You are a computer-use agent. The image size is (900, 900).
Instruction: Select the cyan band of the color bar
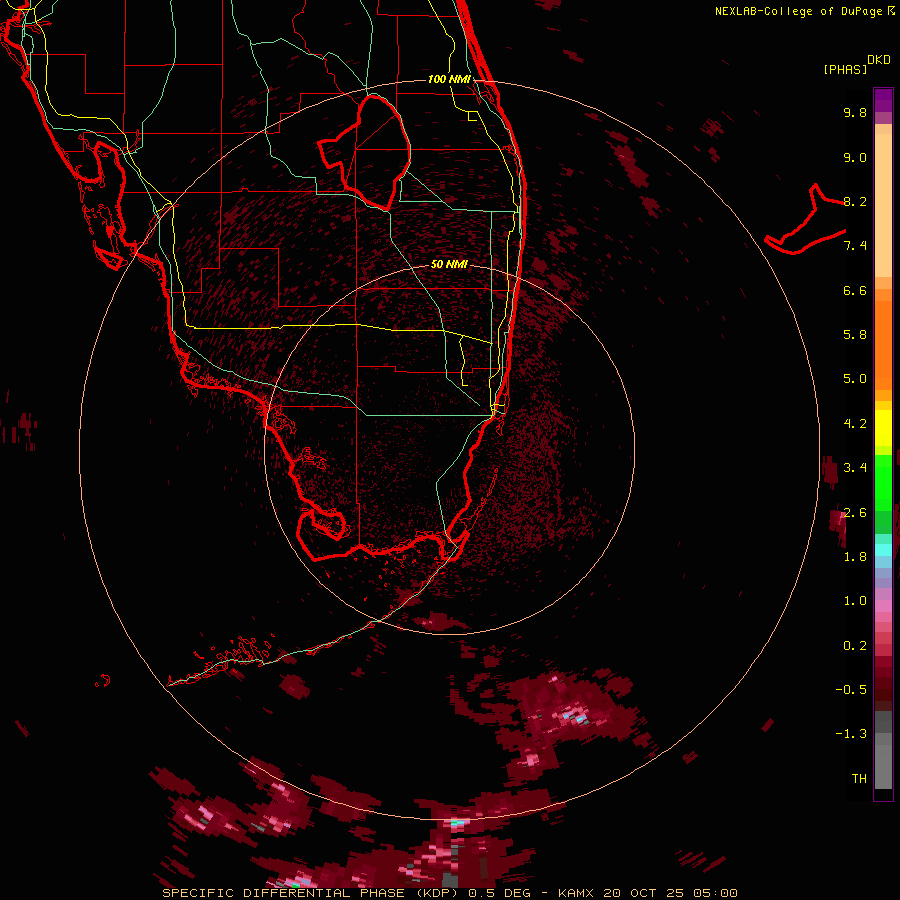883,550
